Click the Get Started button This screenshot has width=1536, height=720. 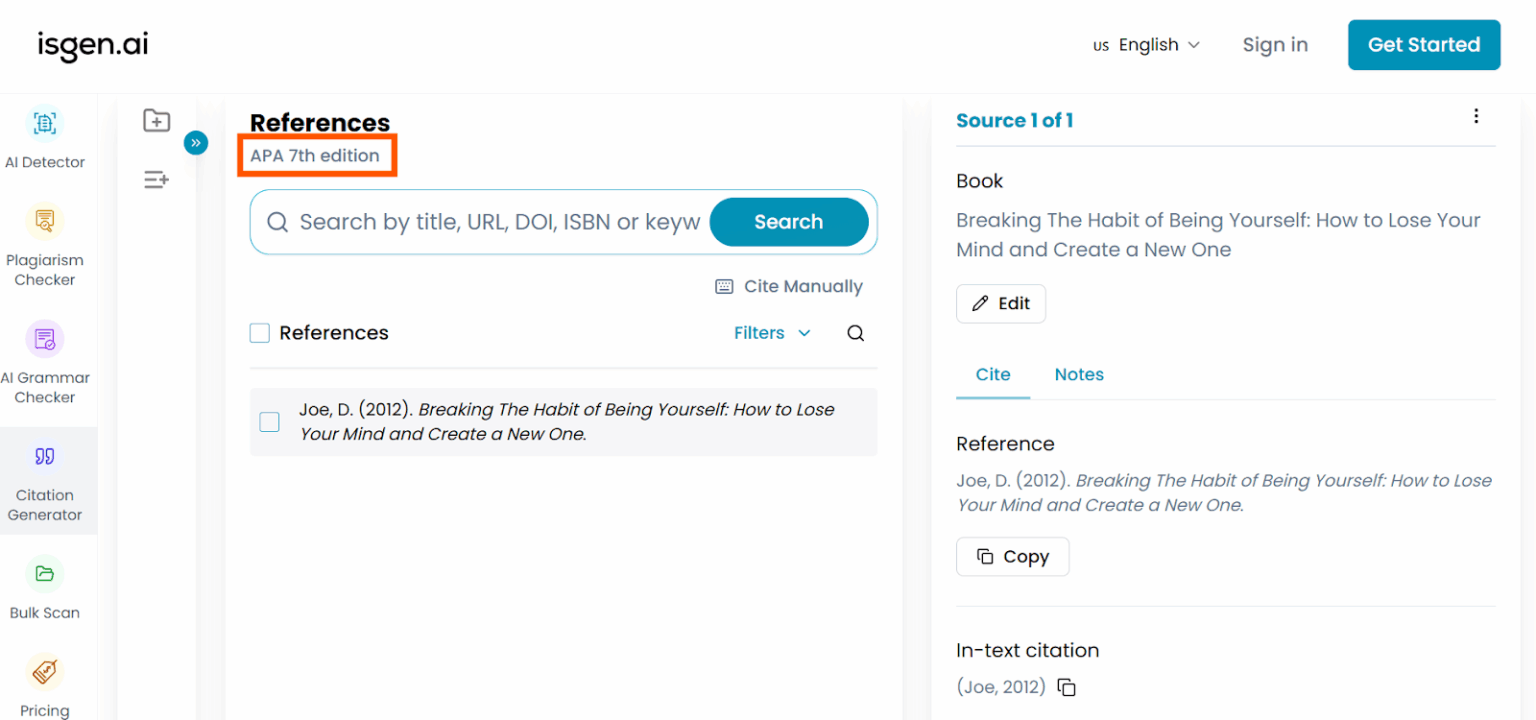coord(1423,44)
